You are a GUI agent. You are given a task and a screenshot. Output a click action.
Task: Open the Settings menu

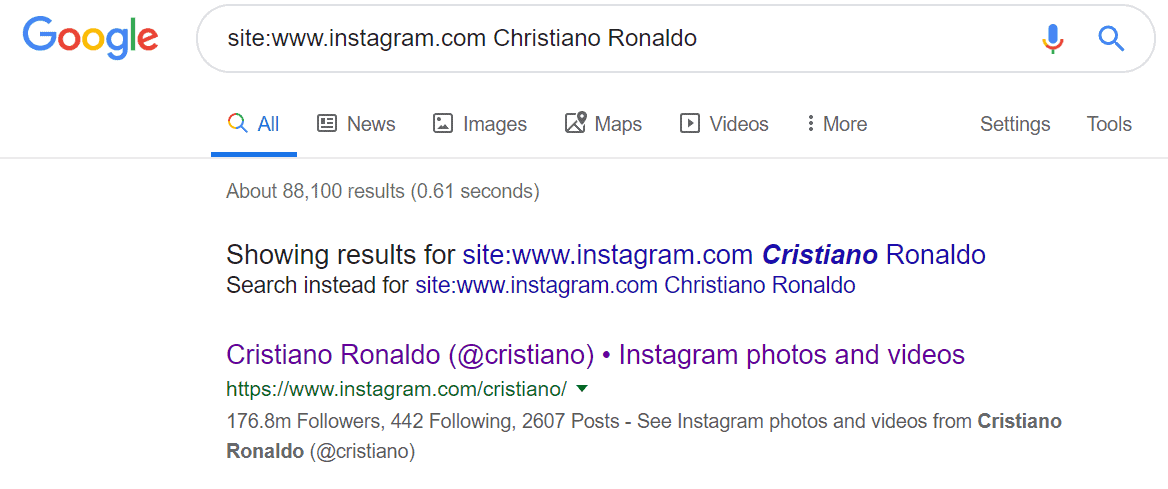tap(1015, 124)
